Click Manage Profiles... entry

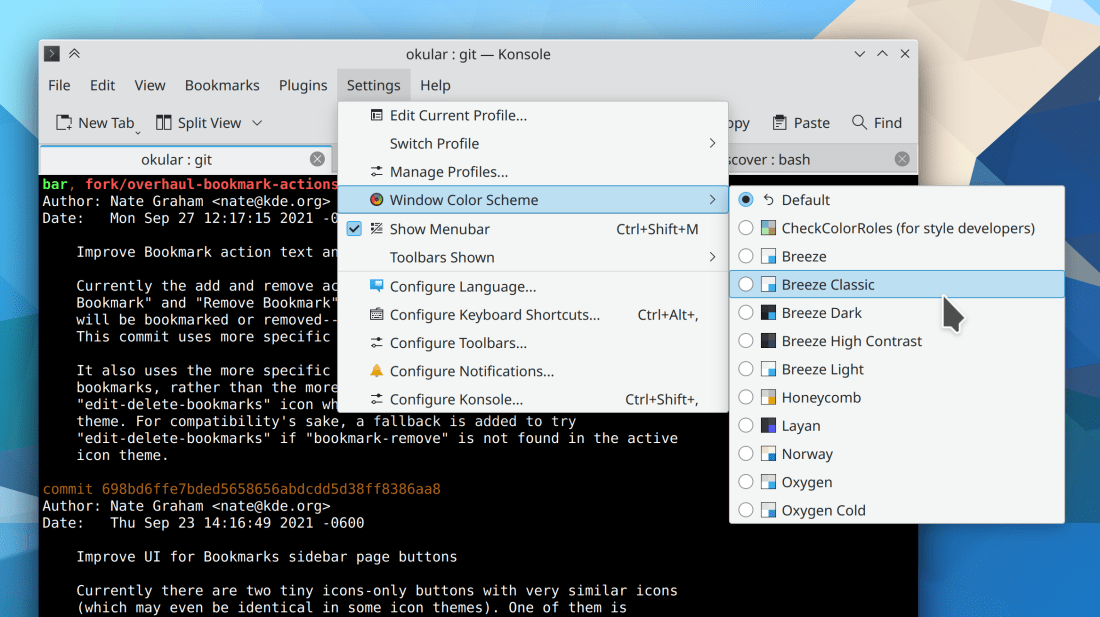point(448,172)
